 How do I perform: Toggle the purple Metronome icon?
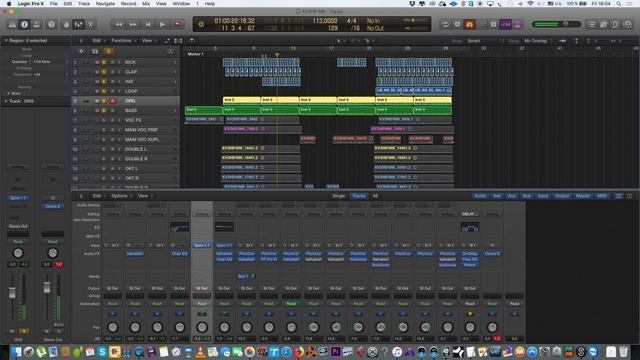(517, 24)
